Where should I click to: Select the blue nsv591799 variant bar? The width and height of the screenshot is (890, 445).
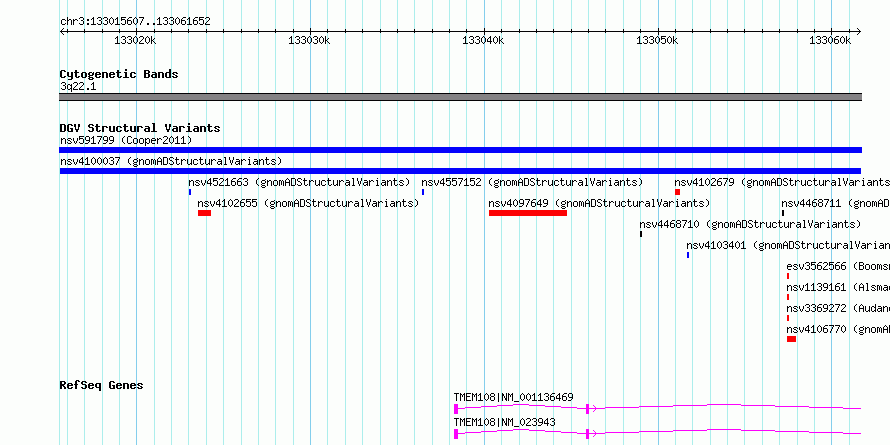point(460,150)
